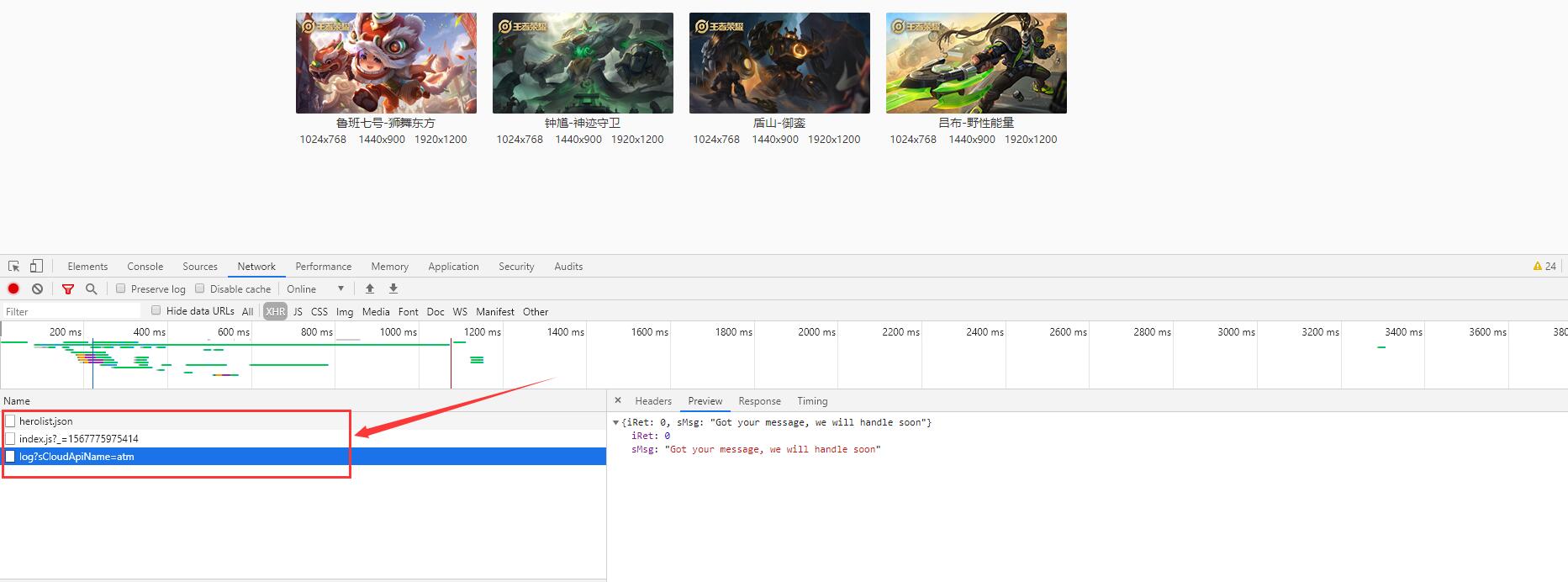Clear the network log icon
The width and height of the screenshot is (1568, 582).
pos(37,288)
